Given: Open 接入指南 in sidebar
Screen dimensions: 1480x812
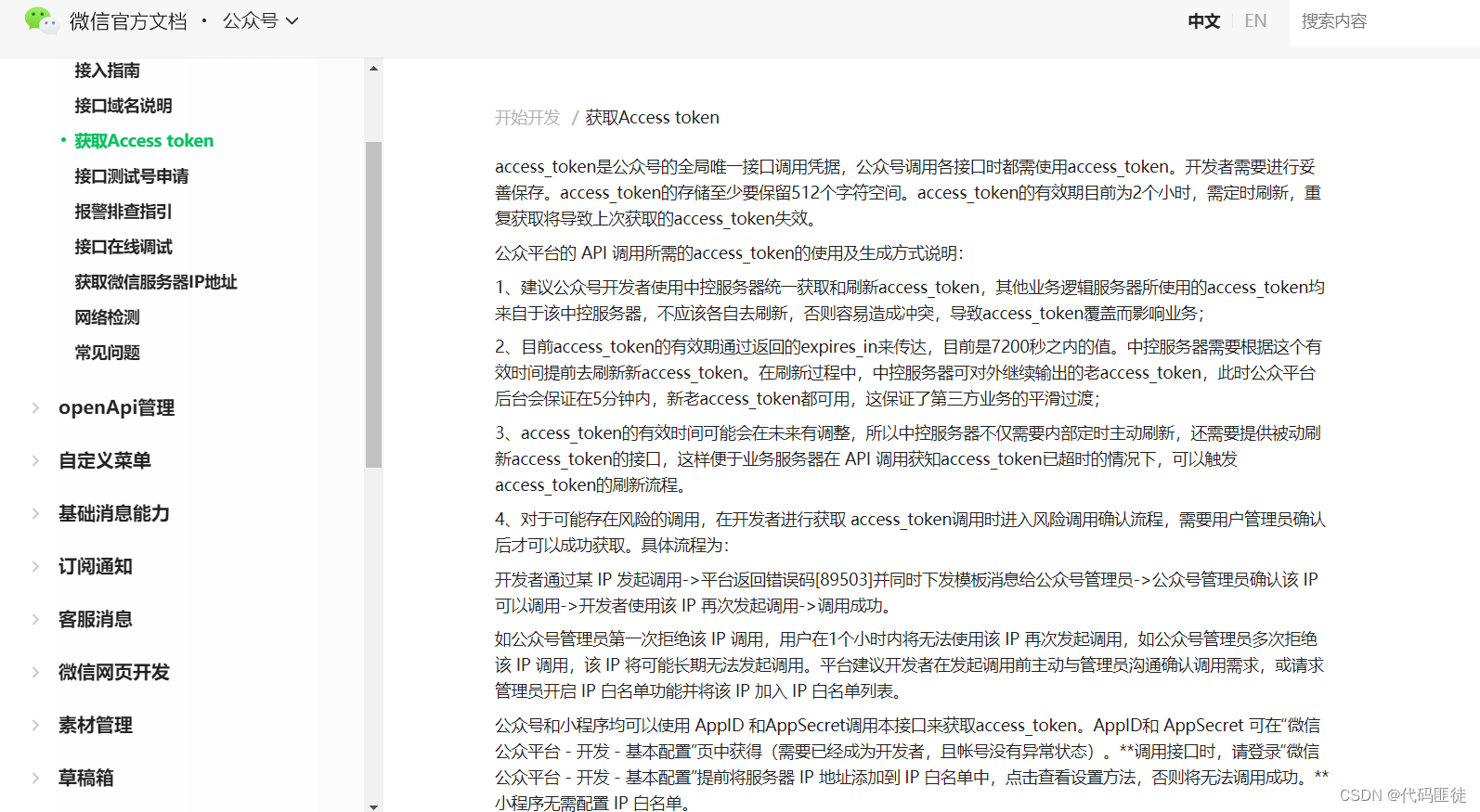Looking at the screenshot, I should pyautogui.click(x=107, y=71).
